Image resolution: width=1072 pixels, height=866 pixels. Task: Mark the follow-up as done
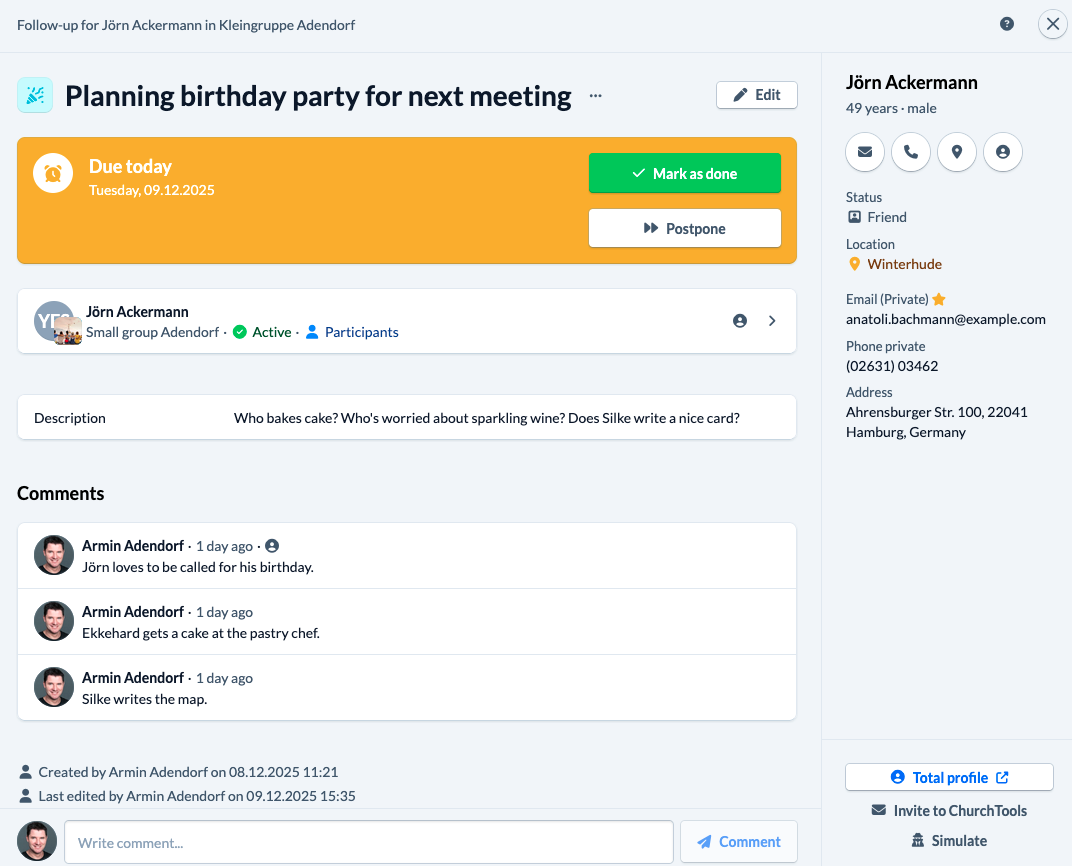[684, 173]
